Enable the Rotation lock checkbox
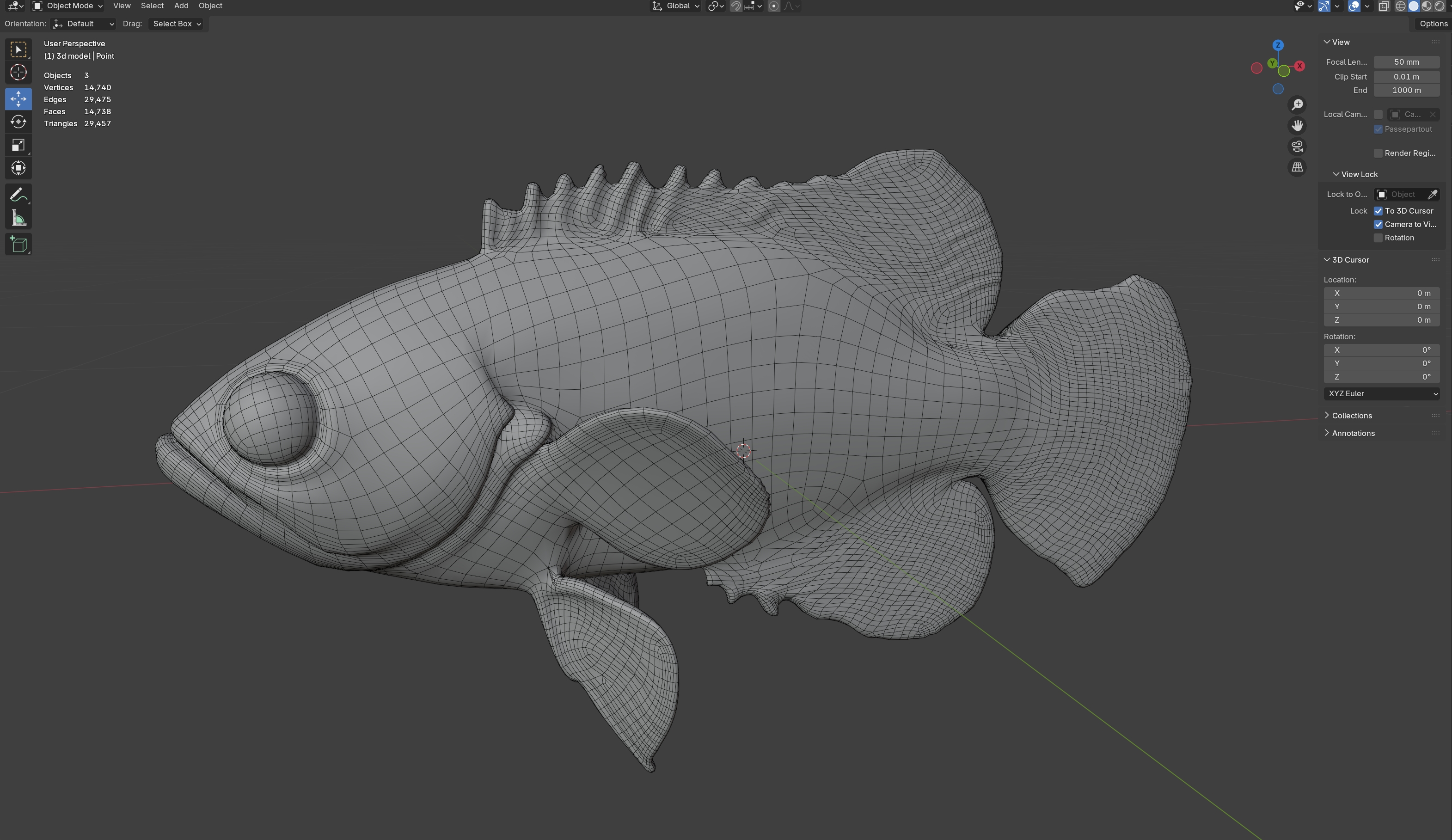1452x840 pixels. coord(1378,238)
